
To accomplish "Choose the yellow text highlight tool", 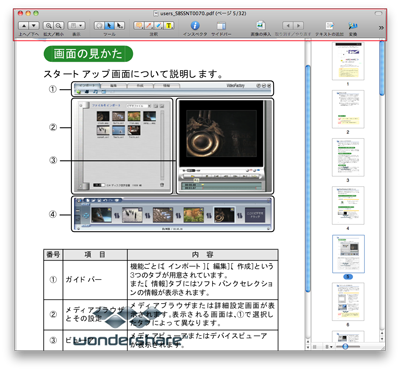I will [169, 26].
